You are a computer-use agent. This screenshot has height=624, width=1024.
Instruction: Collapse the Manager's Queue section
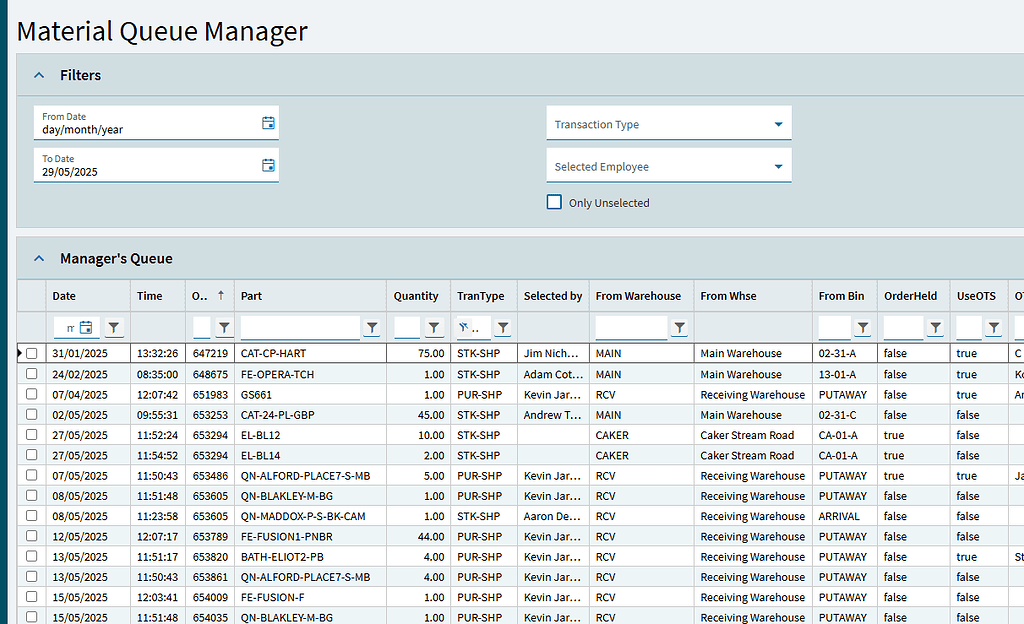point(38,257)
